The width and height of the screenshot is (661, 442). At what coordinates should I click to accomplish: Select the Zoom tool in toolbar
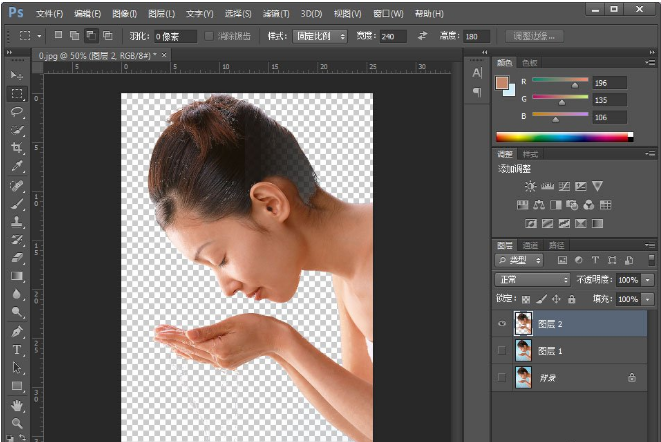pyautogui.click(x=17, y=423)
